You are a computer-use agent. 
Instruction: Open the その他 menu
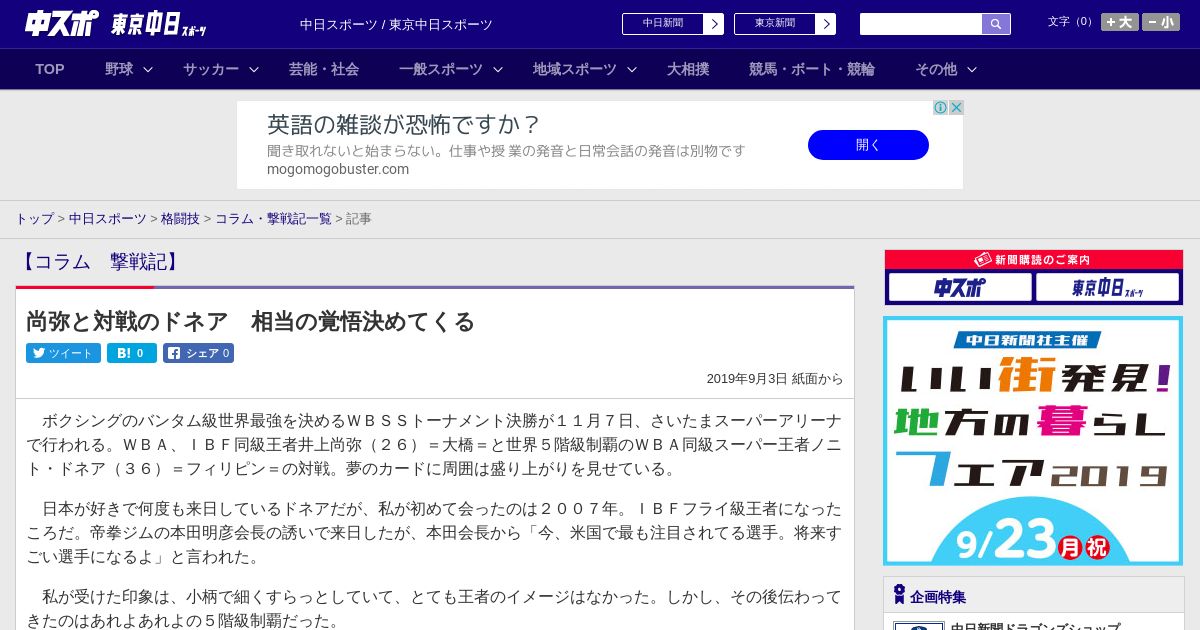pos(936,69)
